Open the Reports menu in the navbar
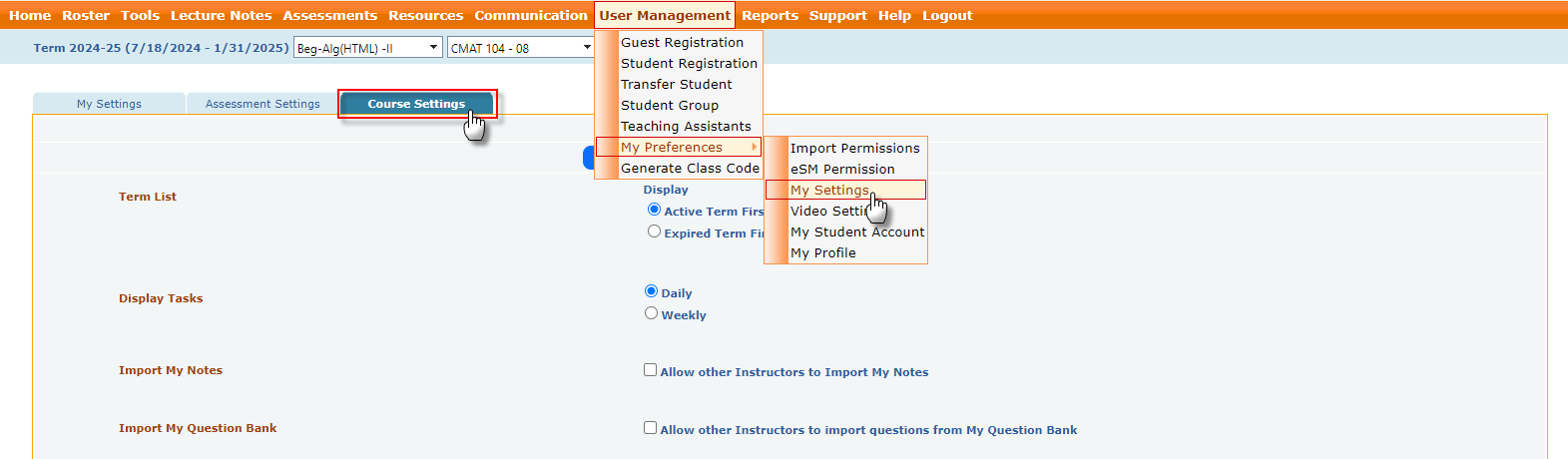The height and width of the screenshot is (459, 1568). pyautogui.click(x=770, y=16)
